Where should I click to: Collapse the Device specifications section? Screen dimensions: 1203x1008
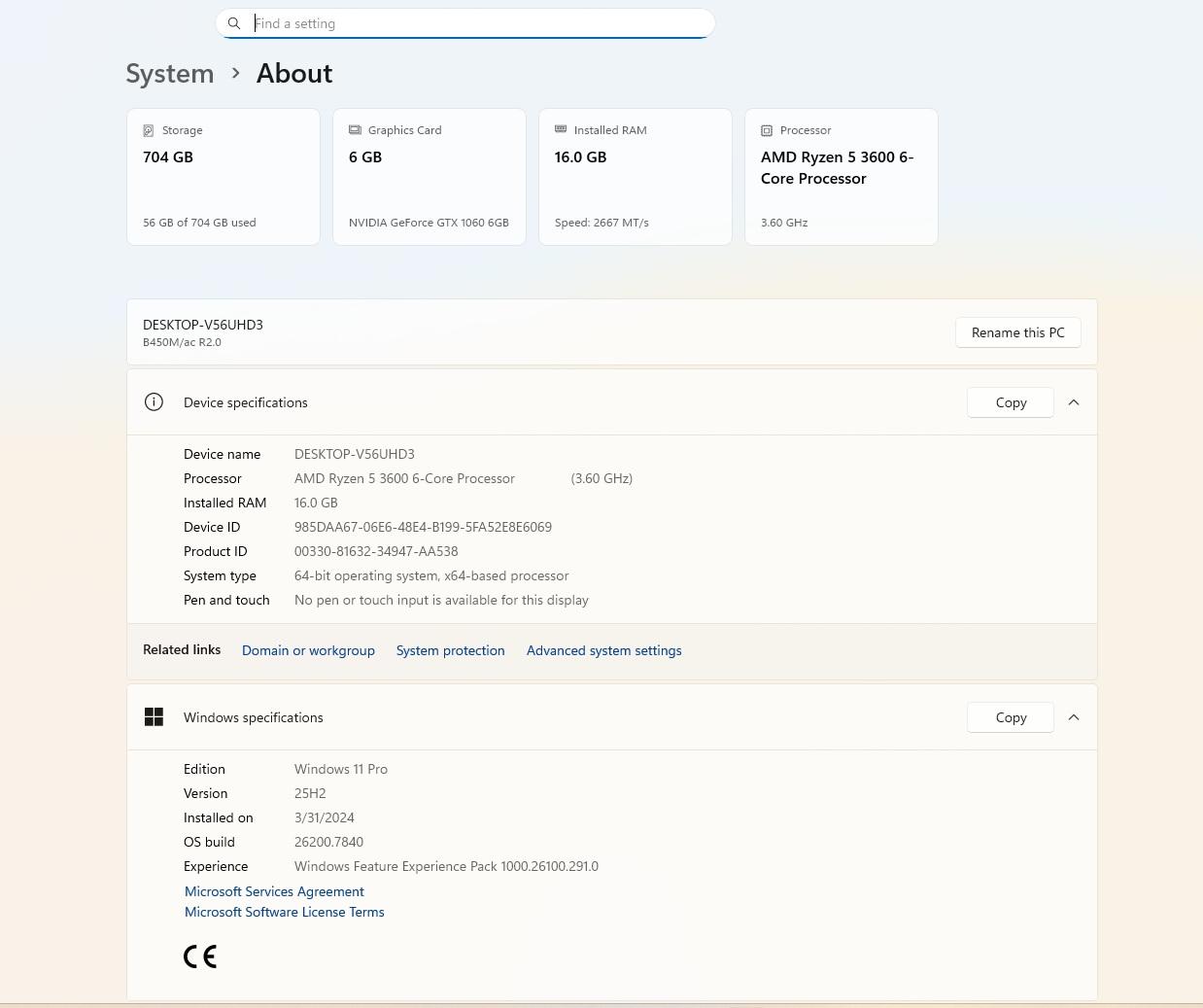(x=1074, y=402)
